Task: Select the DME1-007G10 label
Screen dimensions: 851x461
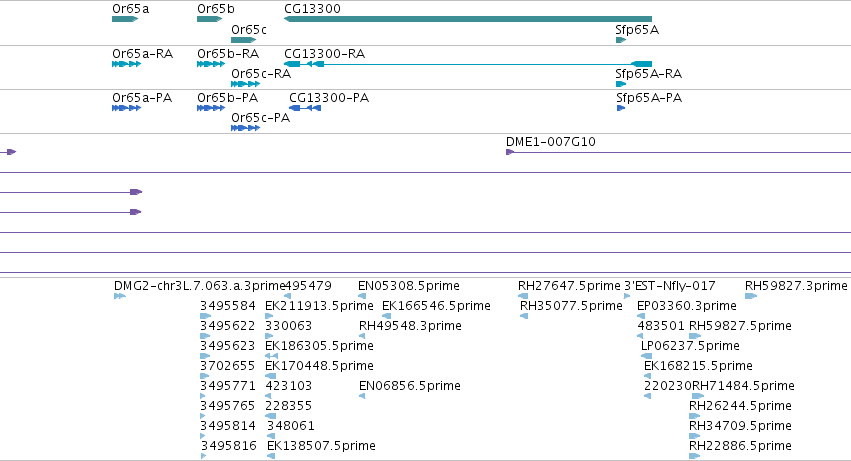Action: pos(550,142)
